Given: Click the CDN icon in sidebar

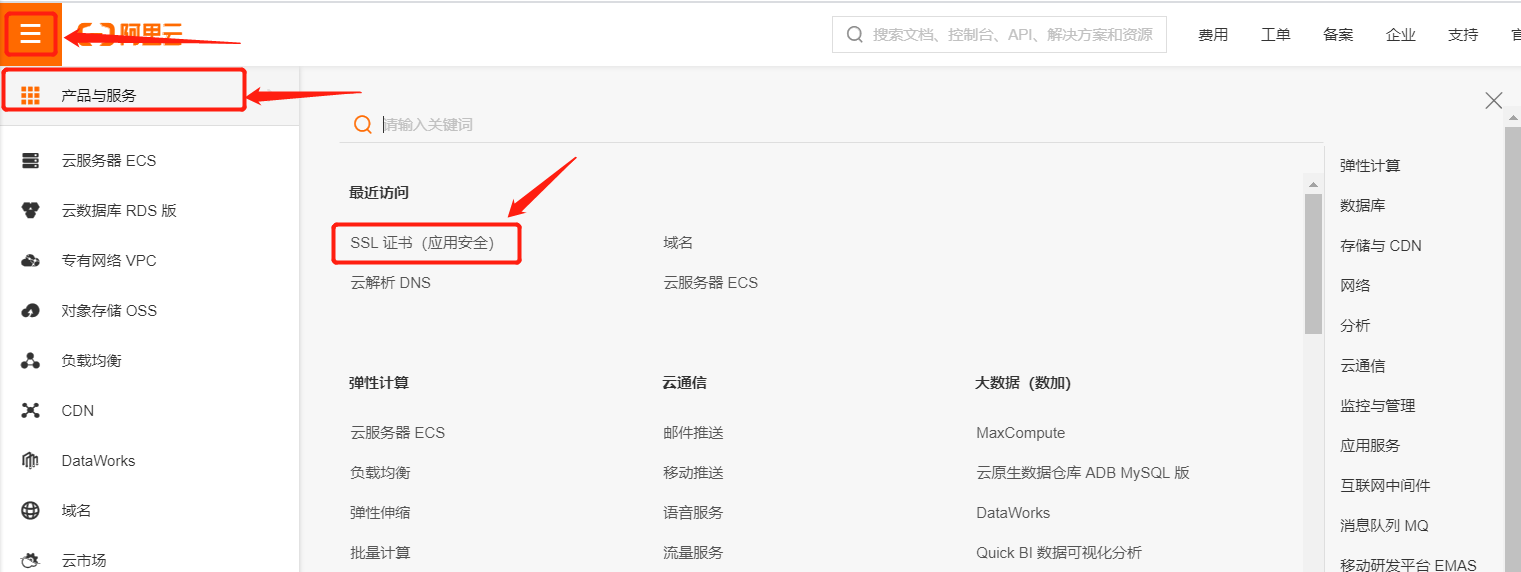Looking at the screenshot, I should tap(31, 411).
